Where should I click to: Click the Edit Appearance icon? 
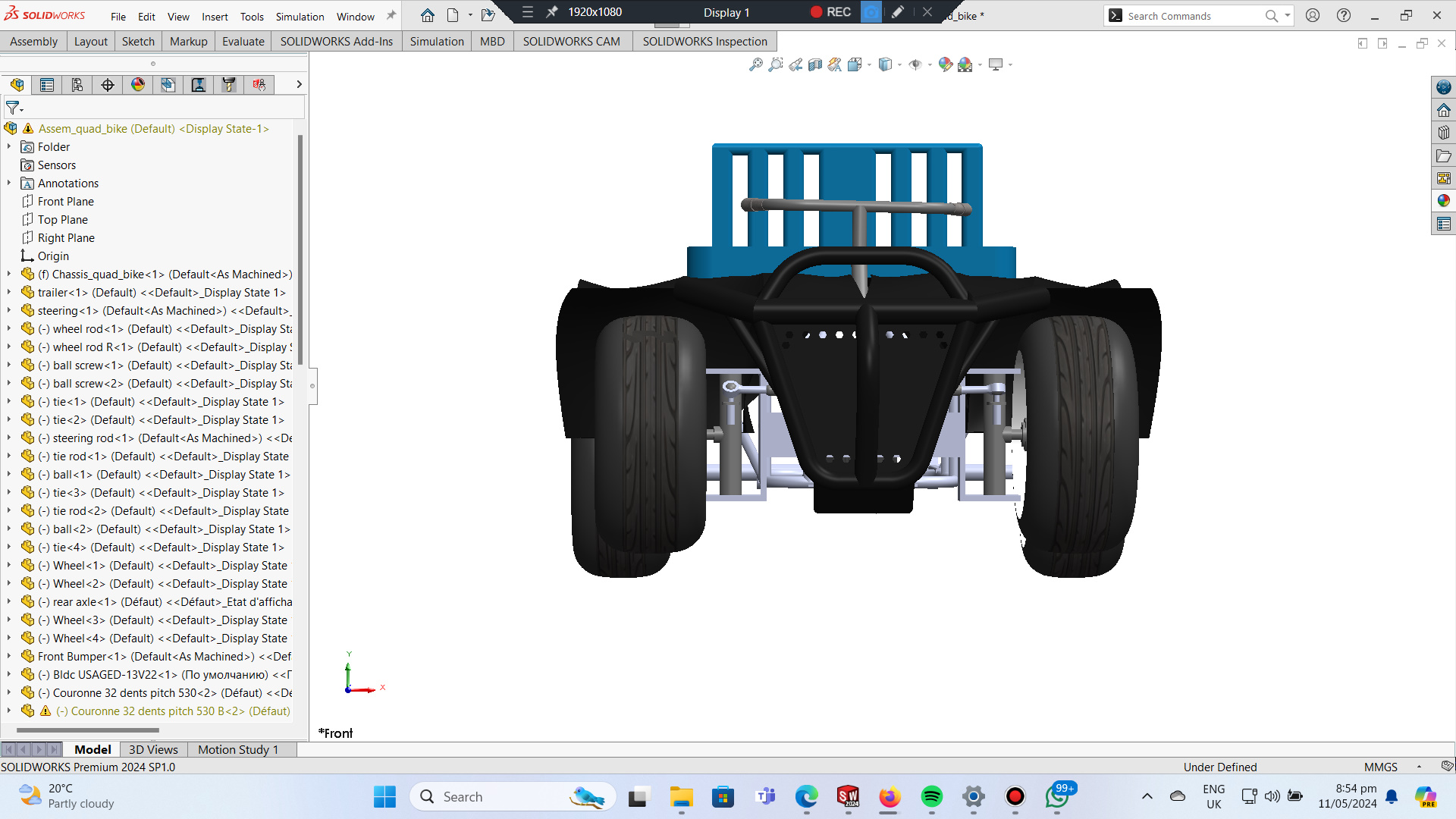(x=944, y=65)
